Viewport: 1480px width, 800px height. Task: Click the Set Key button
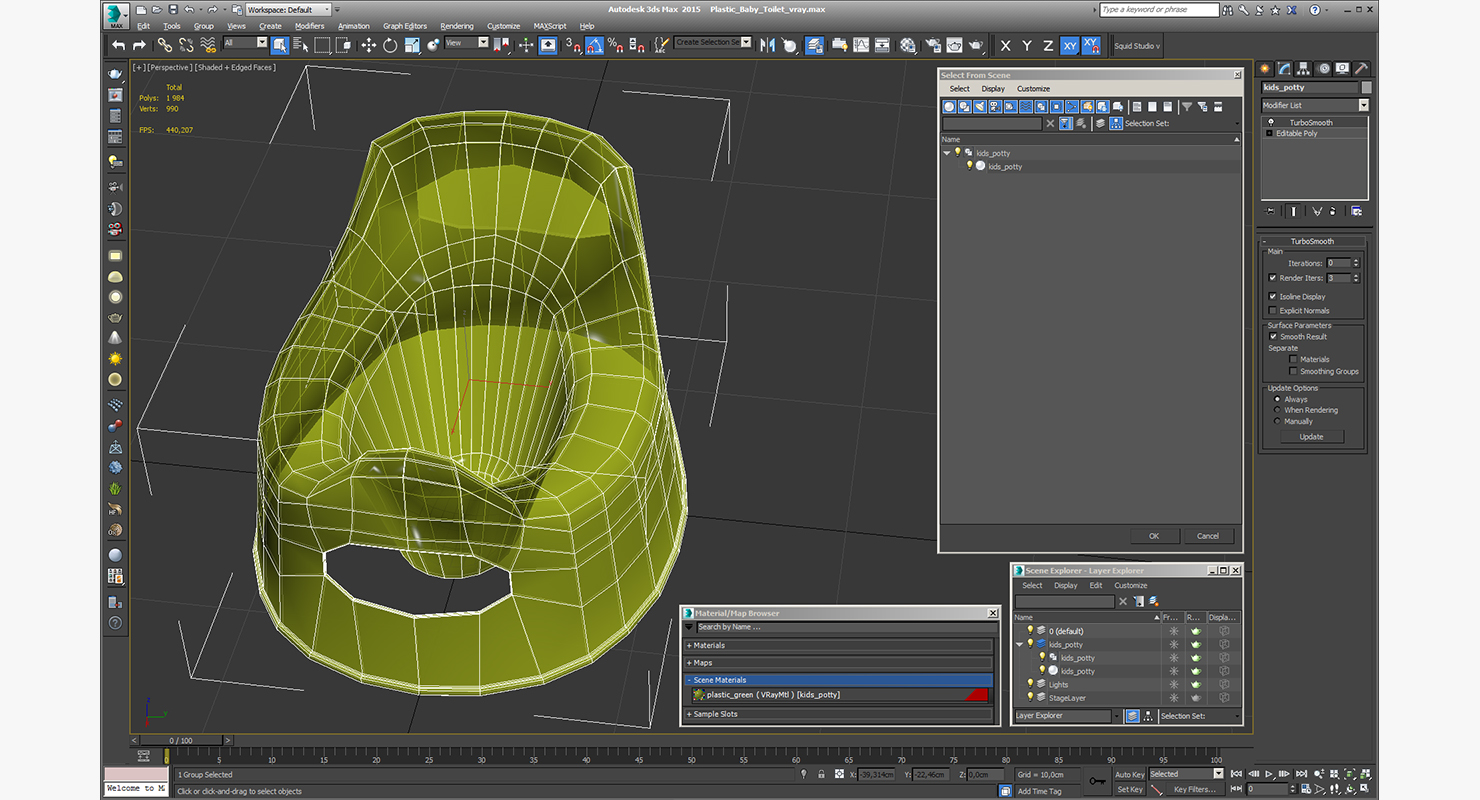tap(1129, 789)
